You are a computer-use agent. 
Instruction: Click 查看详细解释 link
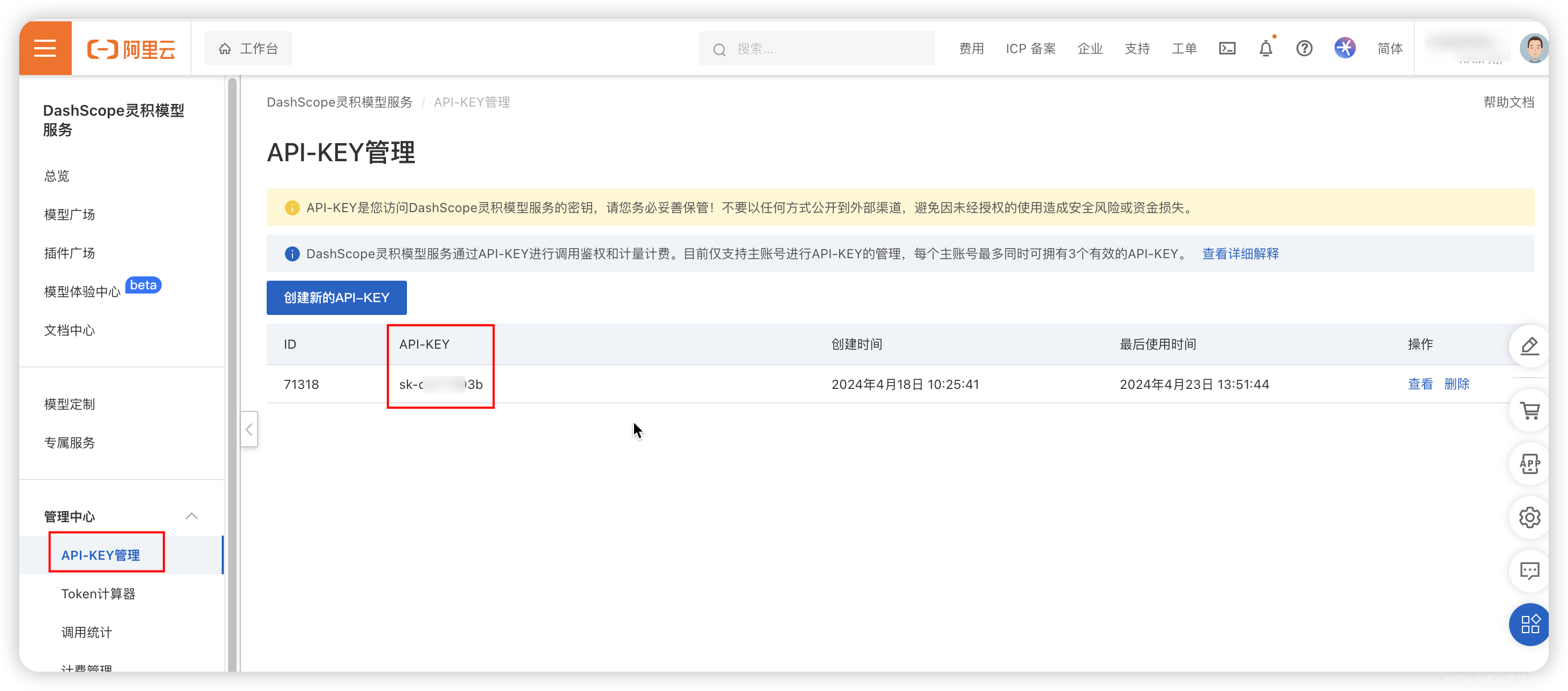coord(1240,254)
